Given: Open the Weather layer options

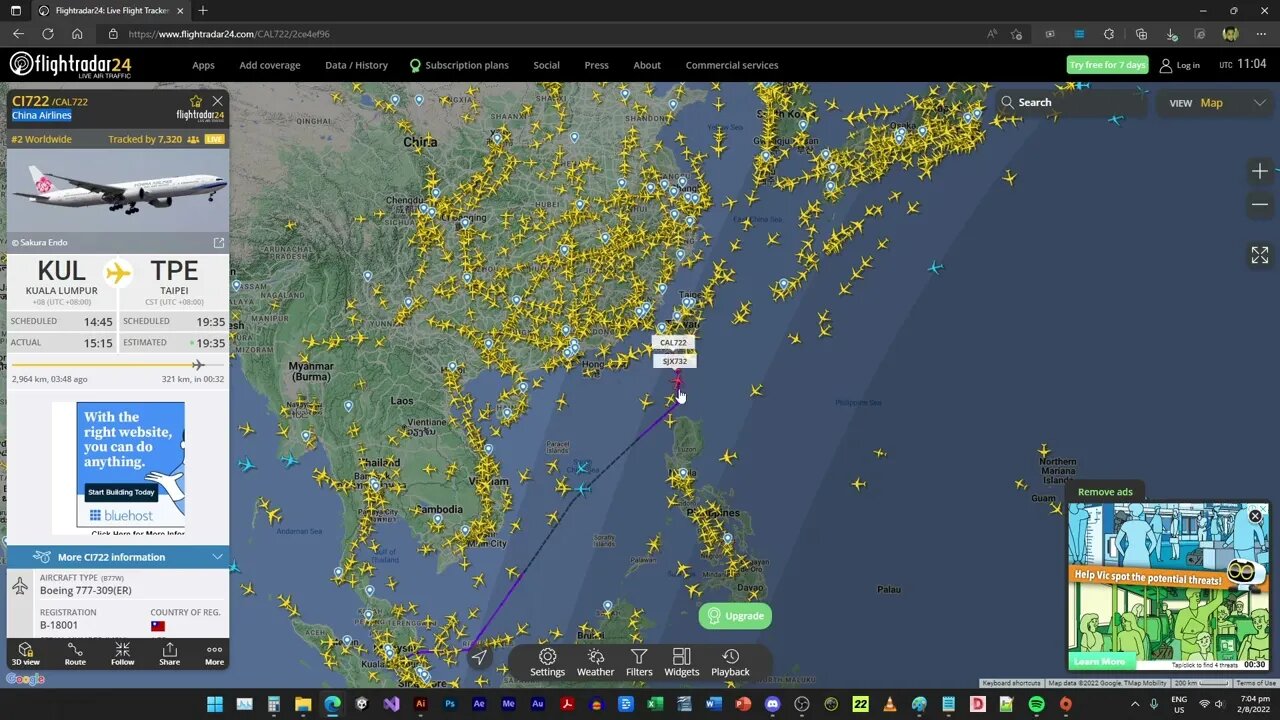Looking at the screenshot, I should pyautogui.click(x=595, y=662).
